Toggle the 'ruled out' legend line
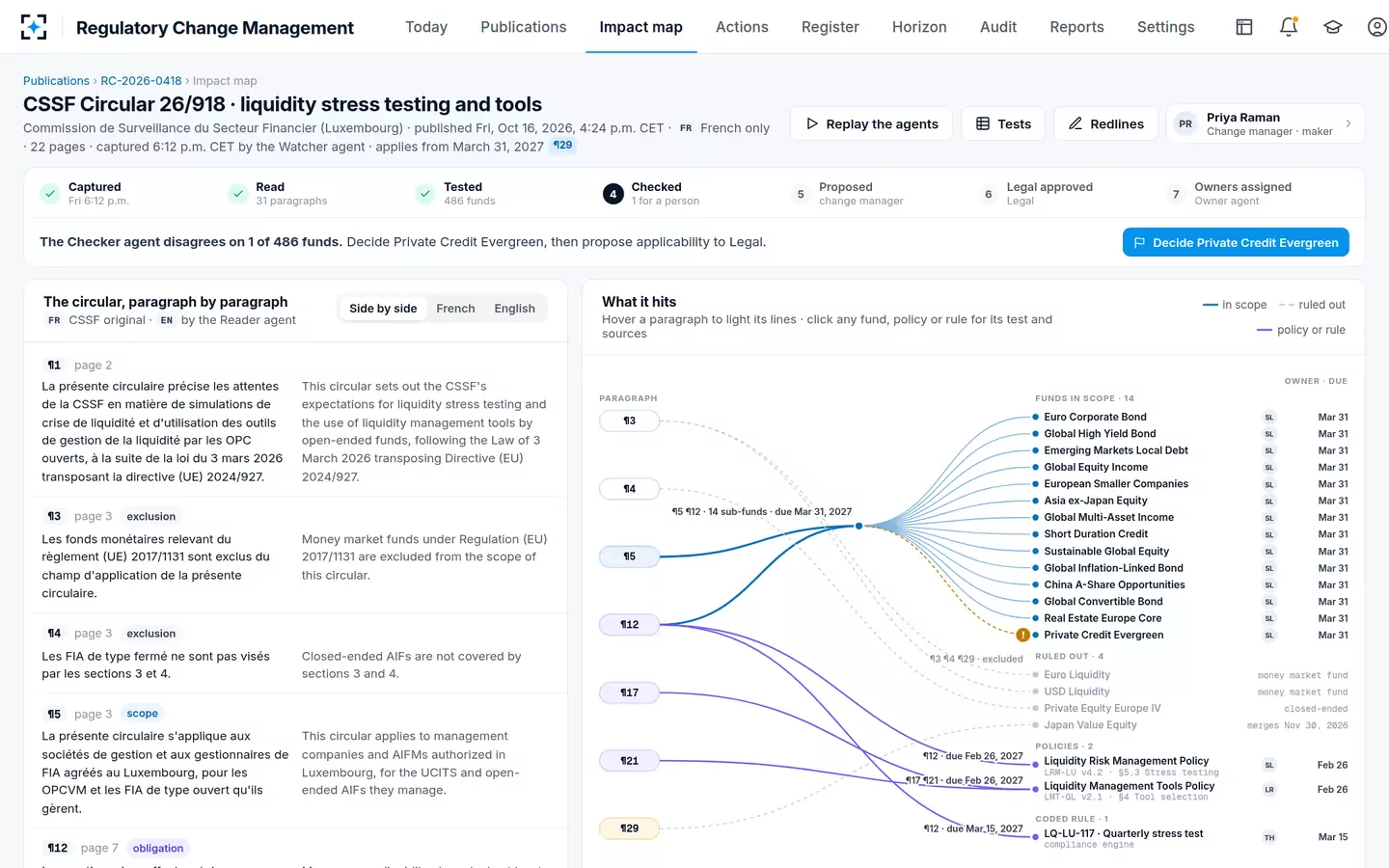 click(1312, 305)
